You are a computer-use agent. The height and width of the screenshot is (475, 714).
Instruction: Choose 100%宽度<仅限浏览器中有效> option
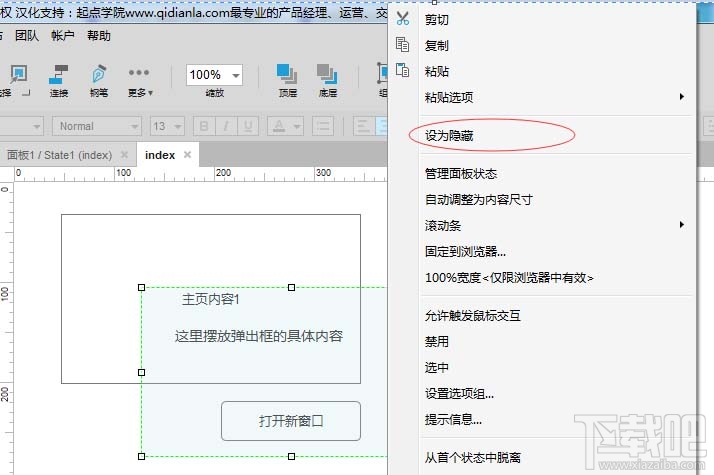pos(510,277)
